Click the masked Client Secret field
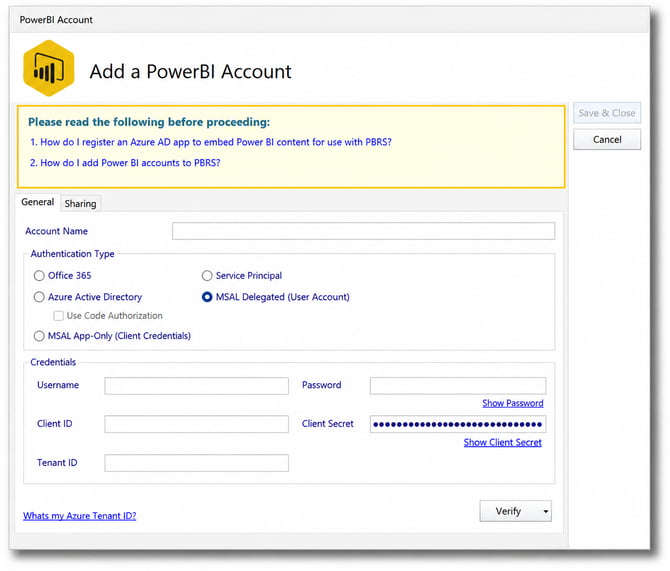This screenshot has width=670, height=571. click(458, 424)
